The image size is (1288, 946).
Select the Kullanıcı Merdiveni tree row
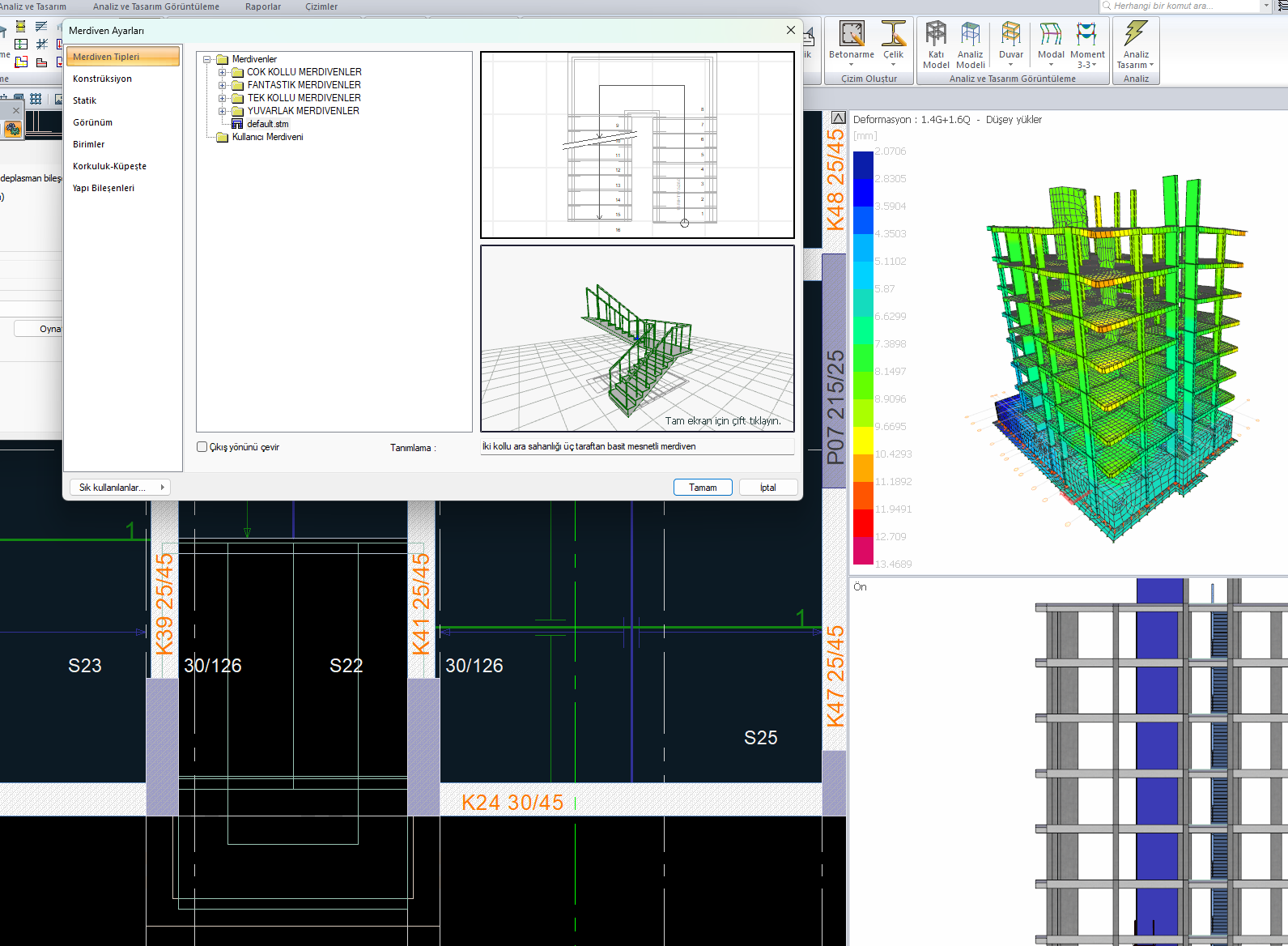[268, 137]
